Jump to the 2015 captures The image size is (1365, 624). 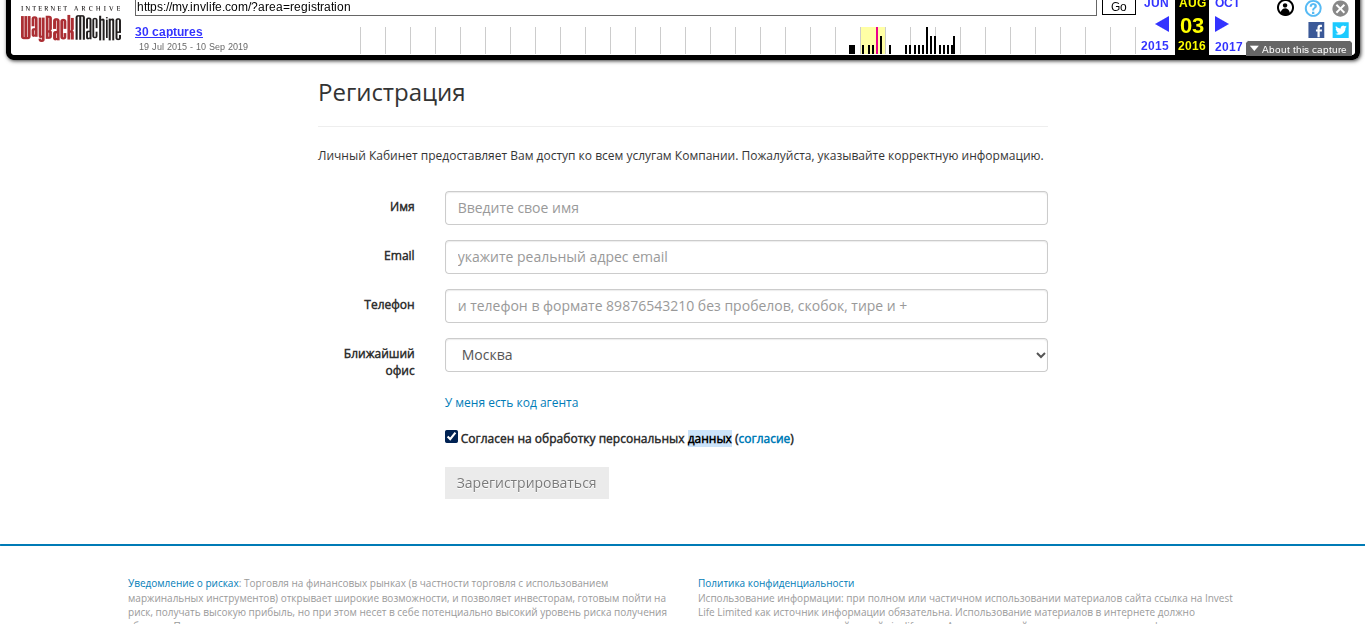[1154, 46]
